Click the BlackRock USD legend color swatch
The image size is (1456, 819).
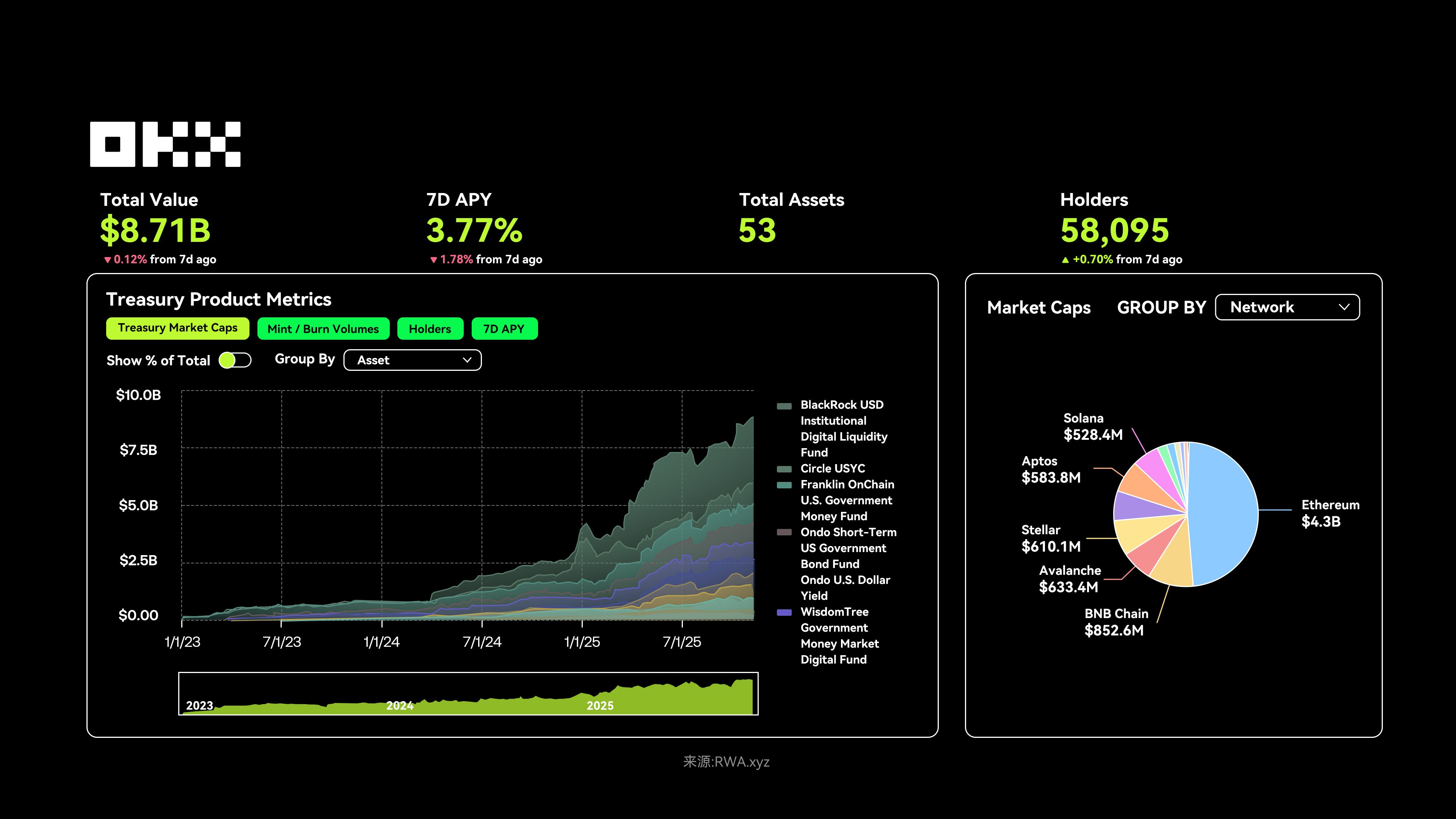[784, 406]
